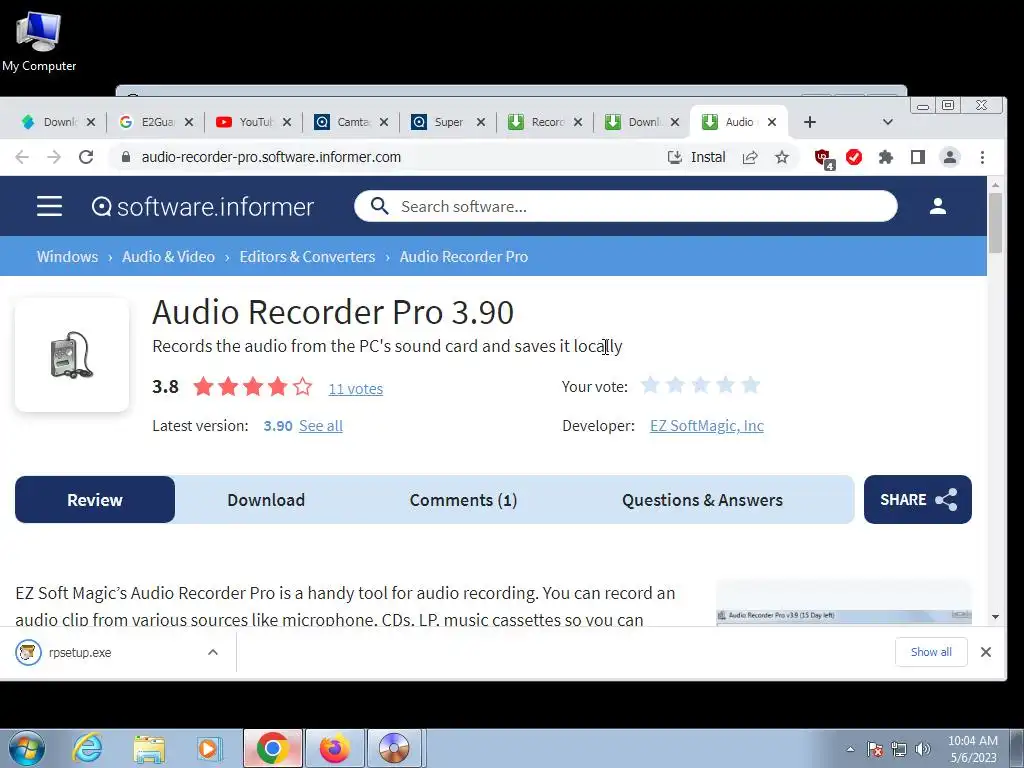Expand options for rpsetup.exe download
Image resolution: width=1024 pixels, height=768 pixels.
tap(213, 652)
